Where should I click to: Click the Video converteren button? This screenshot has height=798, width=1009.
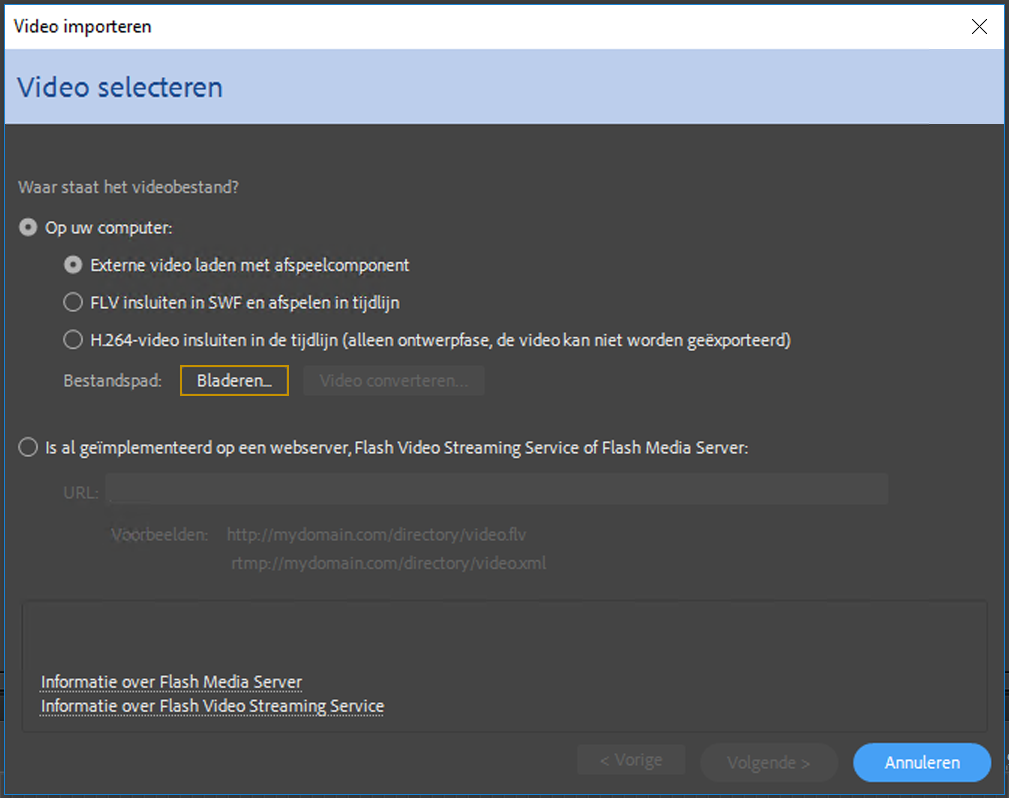393,380
